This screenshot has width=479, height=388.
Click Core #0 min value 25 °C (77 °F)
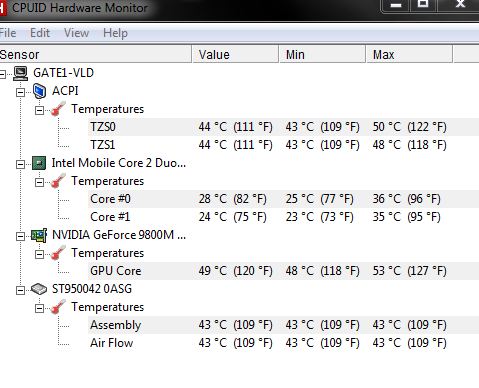(319, 199)
